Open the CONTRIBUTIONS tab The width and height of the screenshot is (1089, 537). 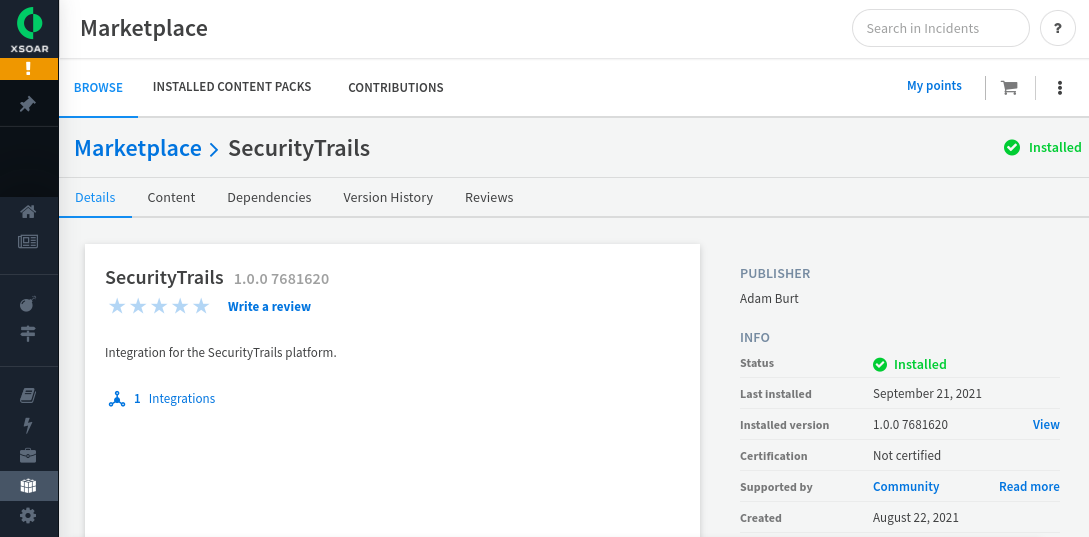[x=396, y=88]
